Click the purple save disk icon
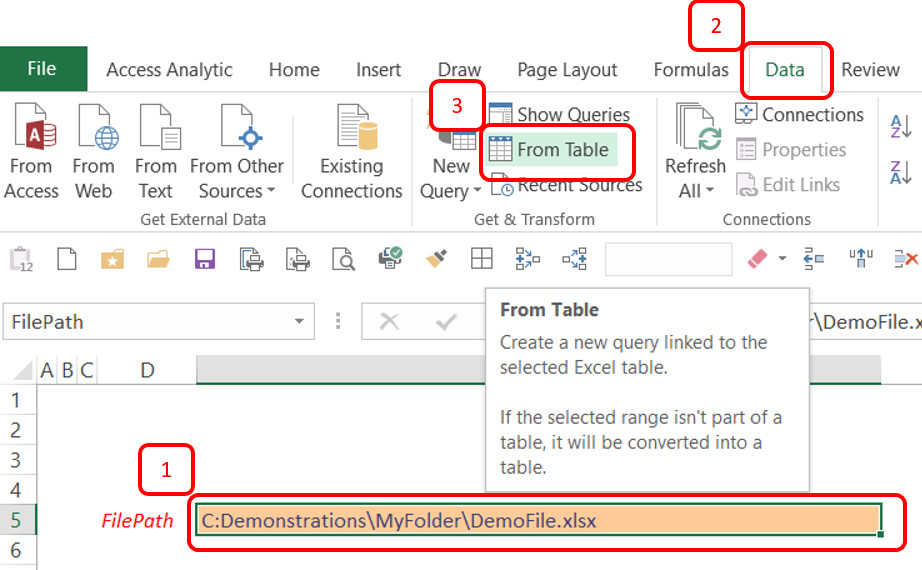This screenshot has height=570, width=922. point(205,259)
